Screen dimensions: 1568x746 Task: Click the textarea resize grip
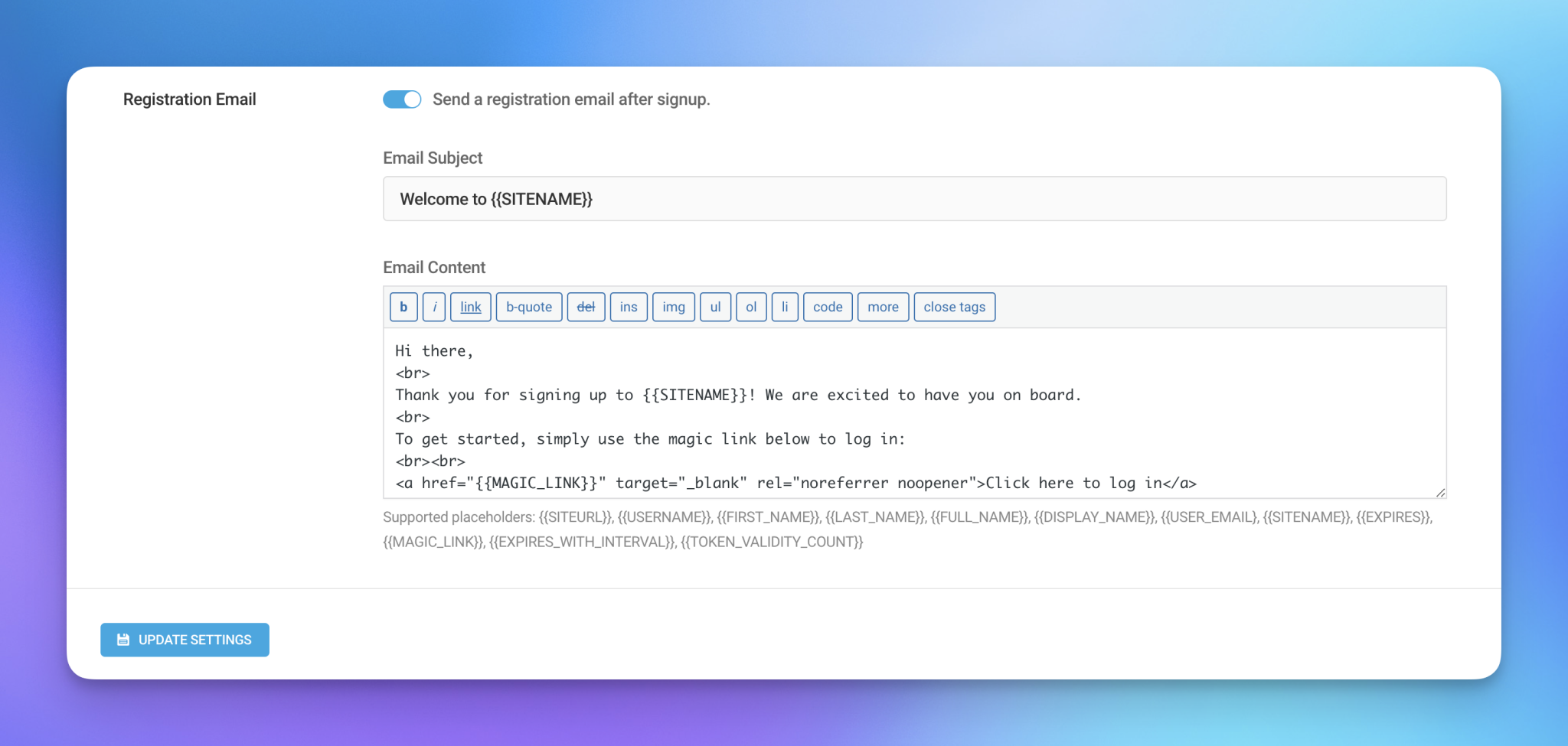tap(1441, 490)
